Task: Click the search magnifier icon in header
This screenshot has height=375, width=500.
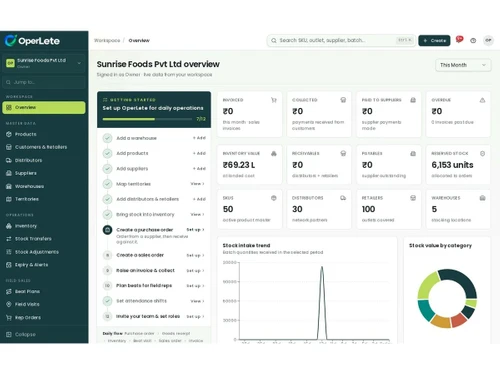Action: click(x=274, y=40)
